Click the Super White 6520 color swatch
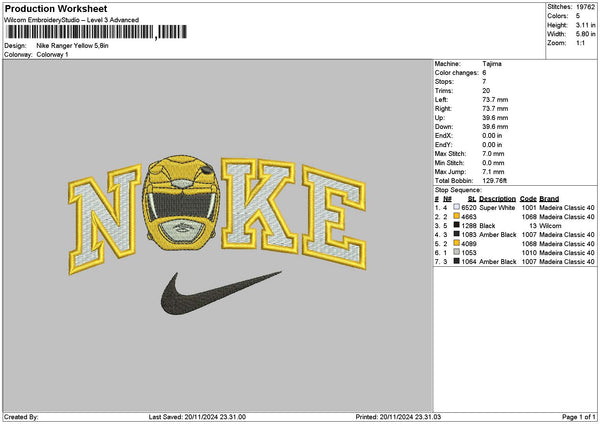Viewport: 600px width, 424px height. click(x=456, y=207)
